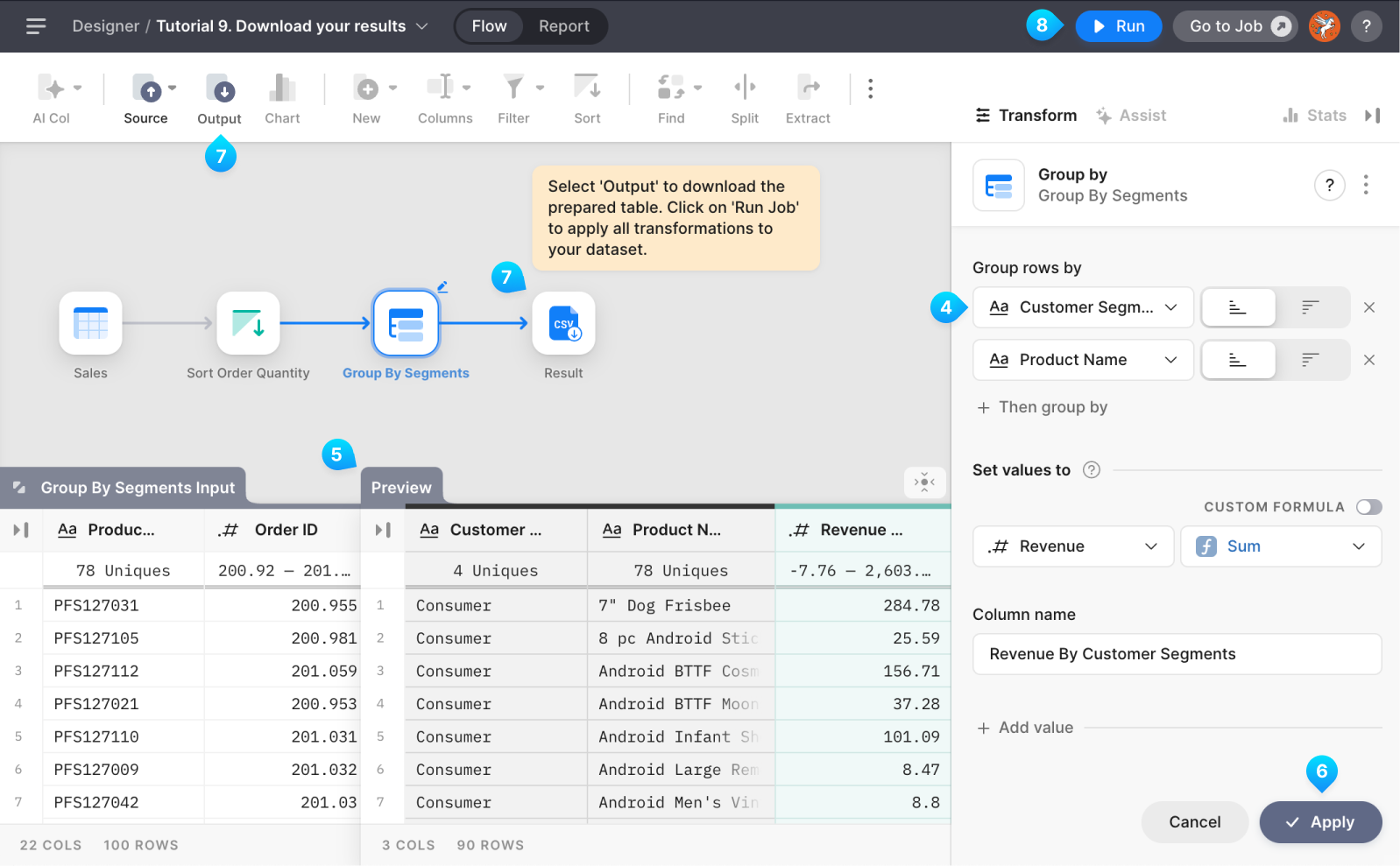This screenshot has width=1400, height=866.
Task: Open the hamburger menu
Action: coord(36,26)
